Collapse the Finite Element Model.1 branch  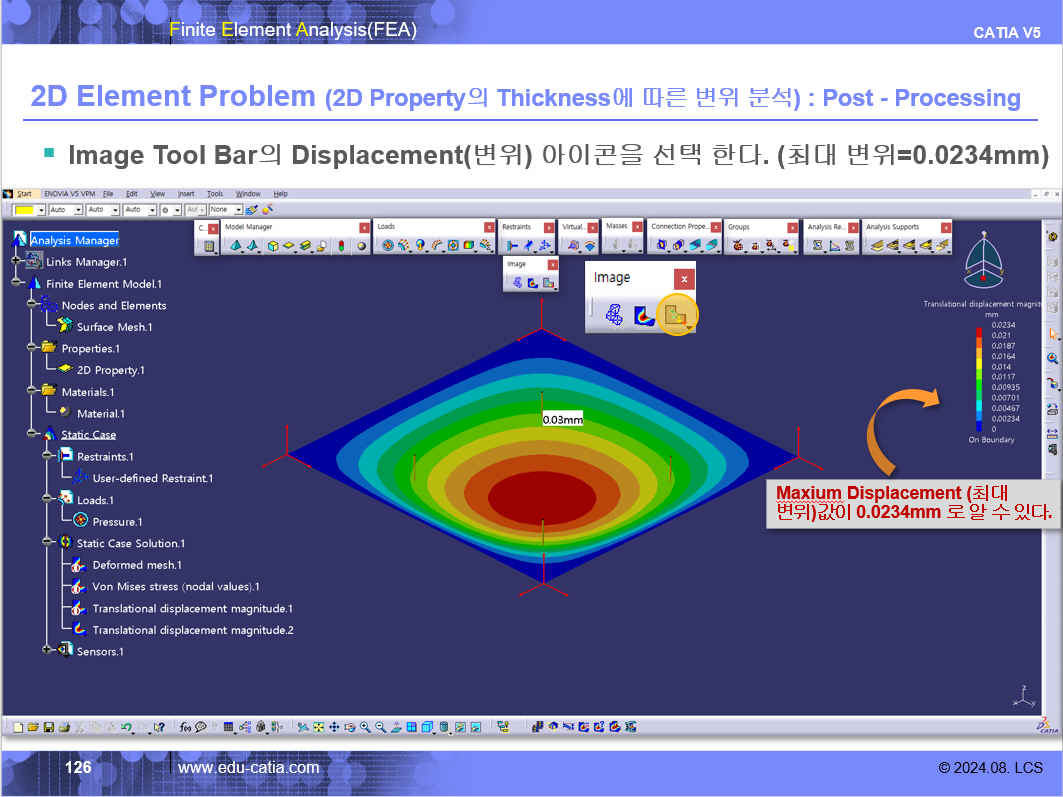point(17,284)
